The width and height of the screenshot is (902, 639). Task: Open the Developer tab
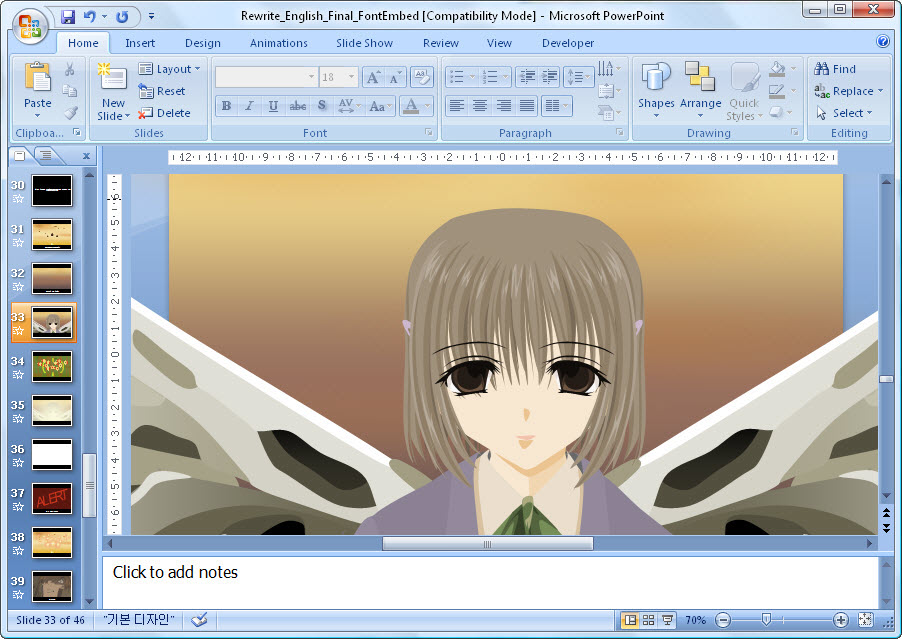click(x=568, y=43)
